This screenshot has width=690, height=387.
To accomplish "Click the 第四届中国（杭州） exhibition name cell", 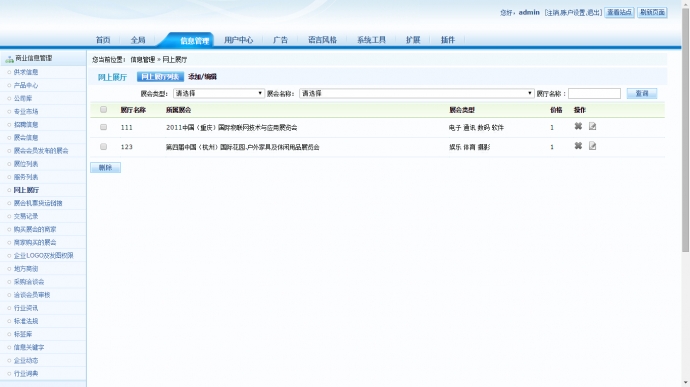I will (242, 147).
